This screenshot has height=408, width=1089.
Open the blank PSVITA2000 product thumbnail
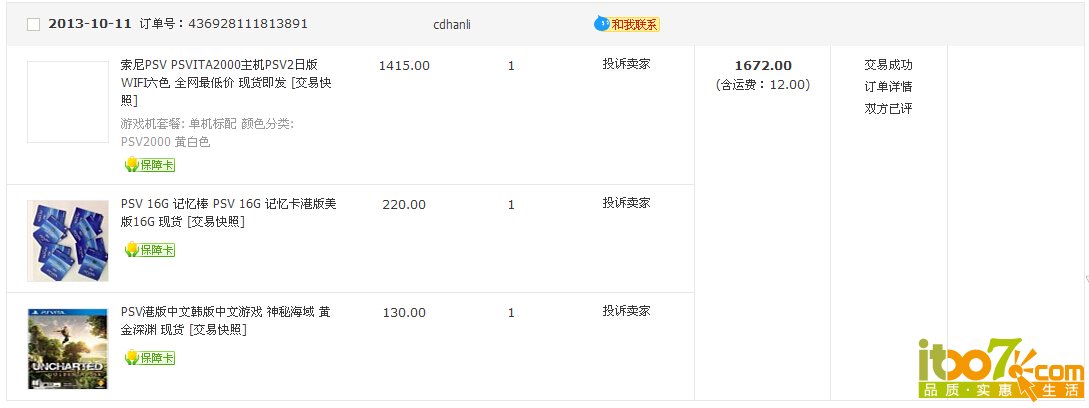[x=68, y=101]
